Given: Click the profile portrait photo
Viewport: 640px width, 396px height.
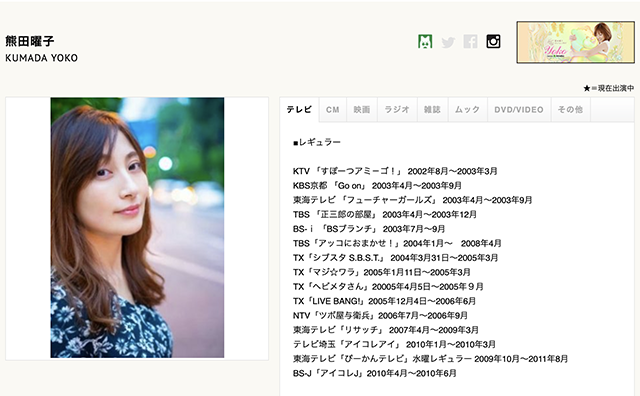Looking at the screenshot, I should (137, 228).
